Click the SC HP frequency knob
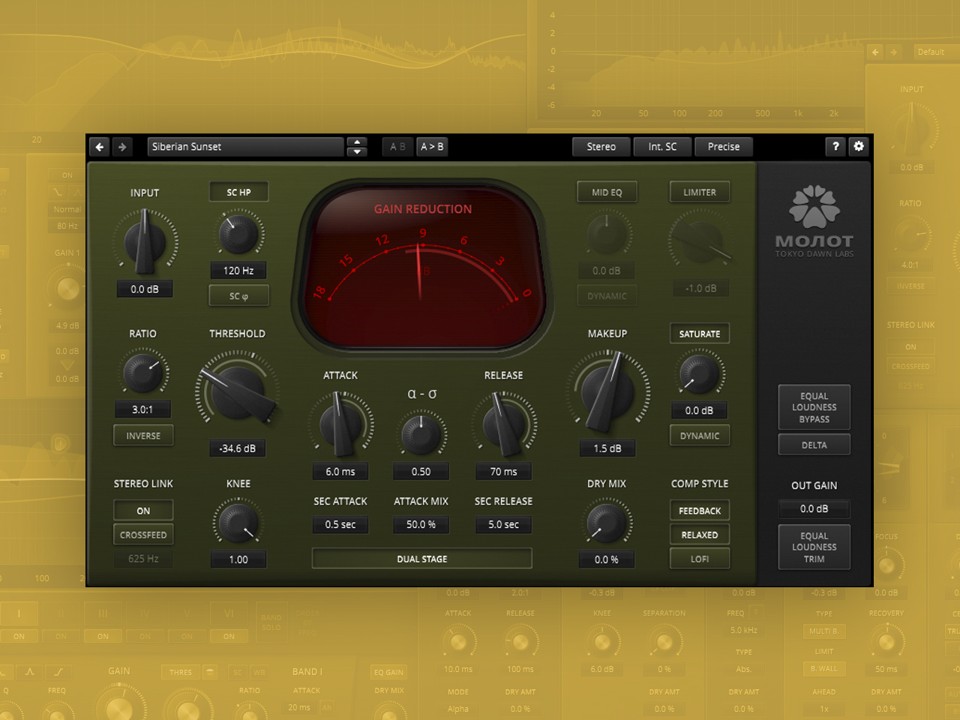Image resolution: width=960 pixels, height=720 pixels. click(x=239, y=233)
